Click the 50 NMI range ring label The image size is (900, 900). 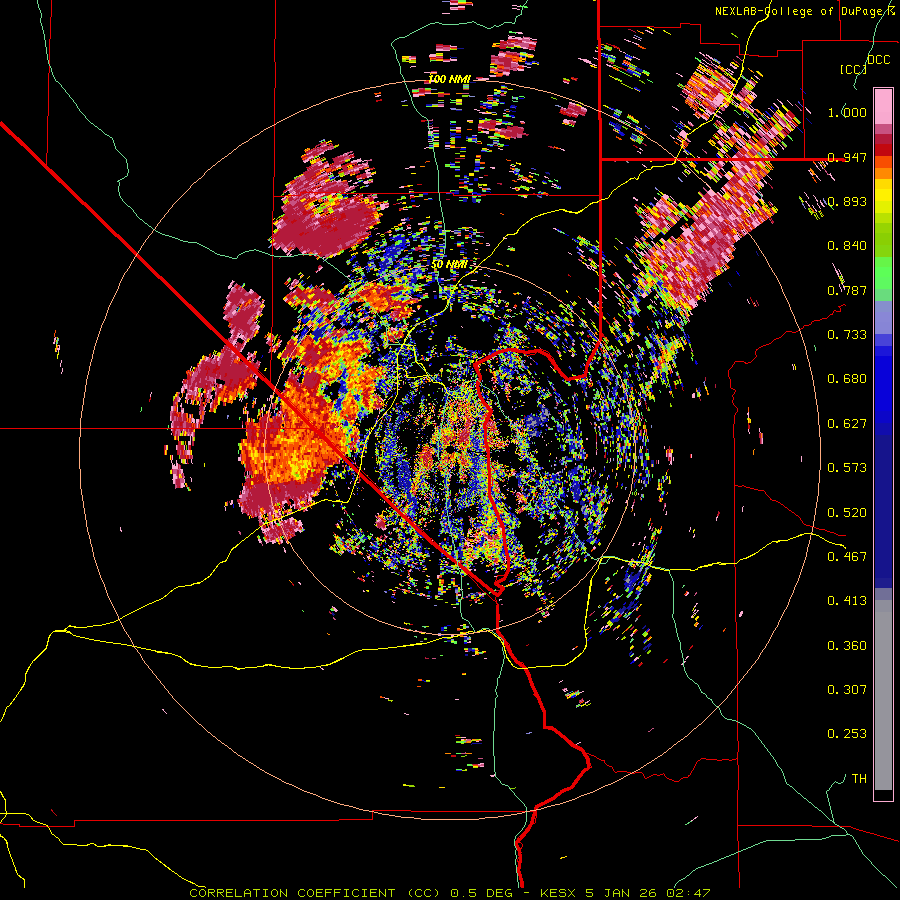coord(449,264)
